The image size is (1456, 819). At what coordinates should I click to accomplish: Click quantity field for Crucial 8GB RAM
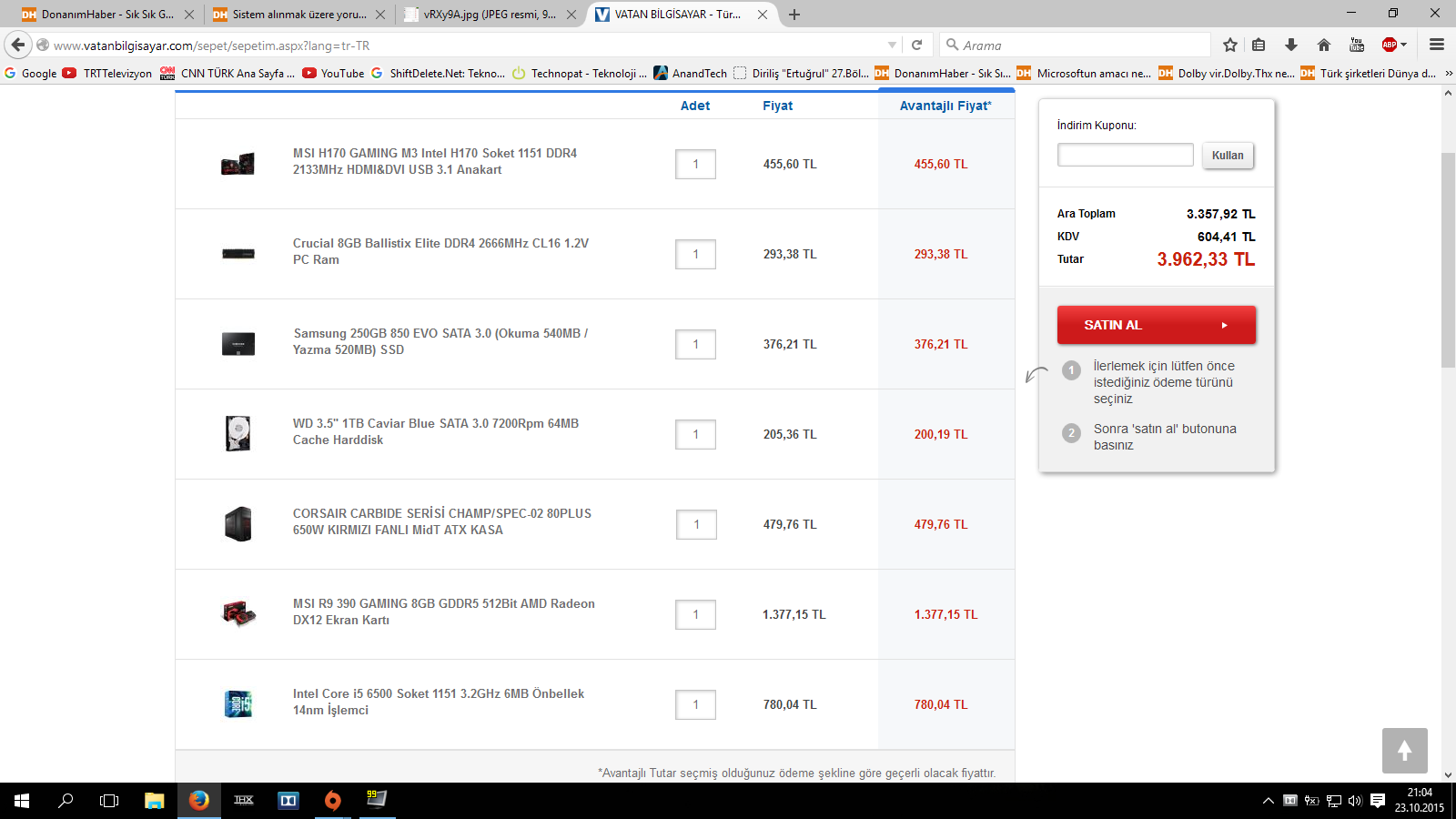click(x=695, y=254)
